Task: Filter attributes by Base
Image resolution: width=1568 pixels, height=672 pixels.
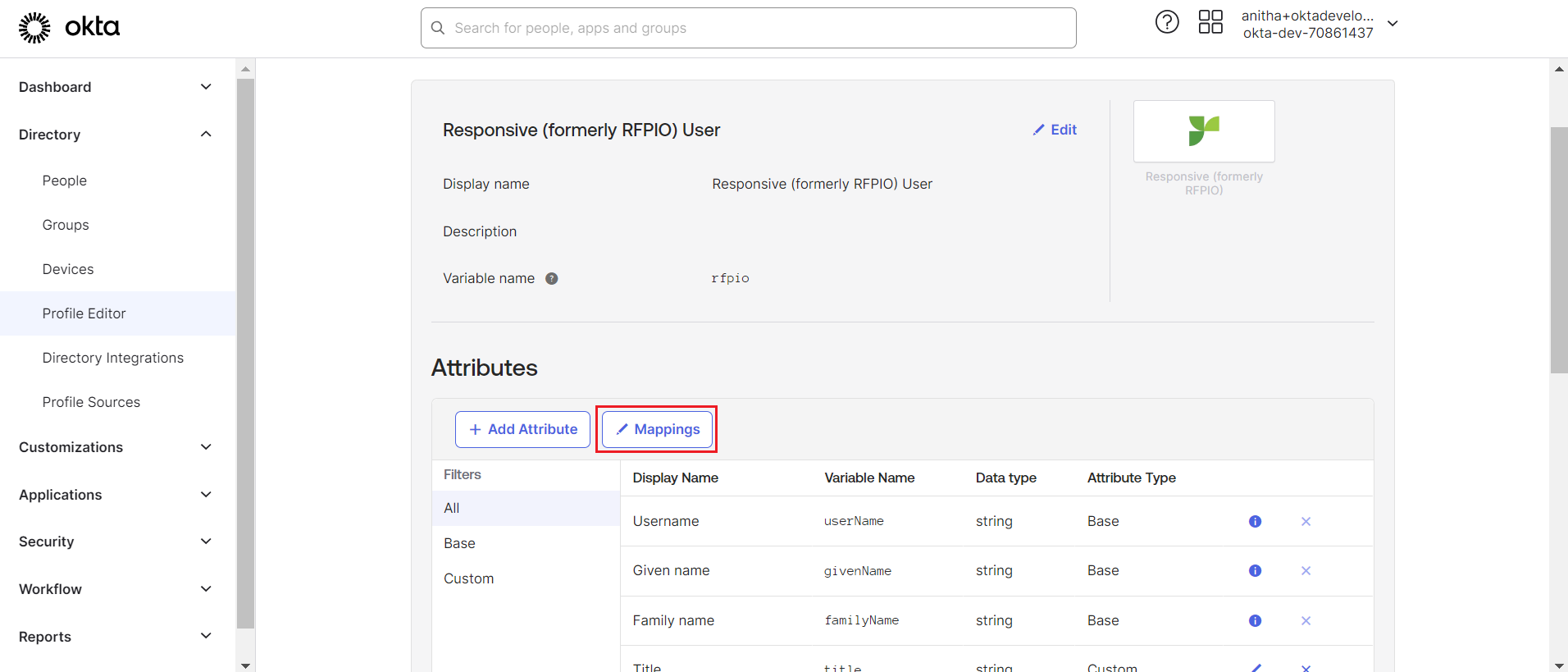Action: [x=526, y=543]
